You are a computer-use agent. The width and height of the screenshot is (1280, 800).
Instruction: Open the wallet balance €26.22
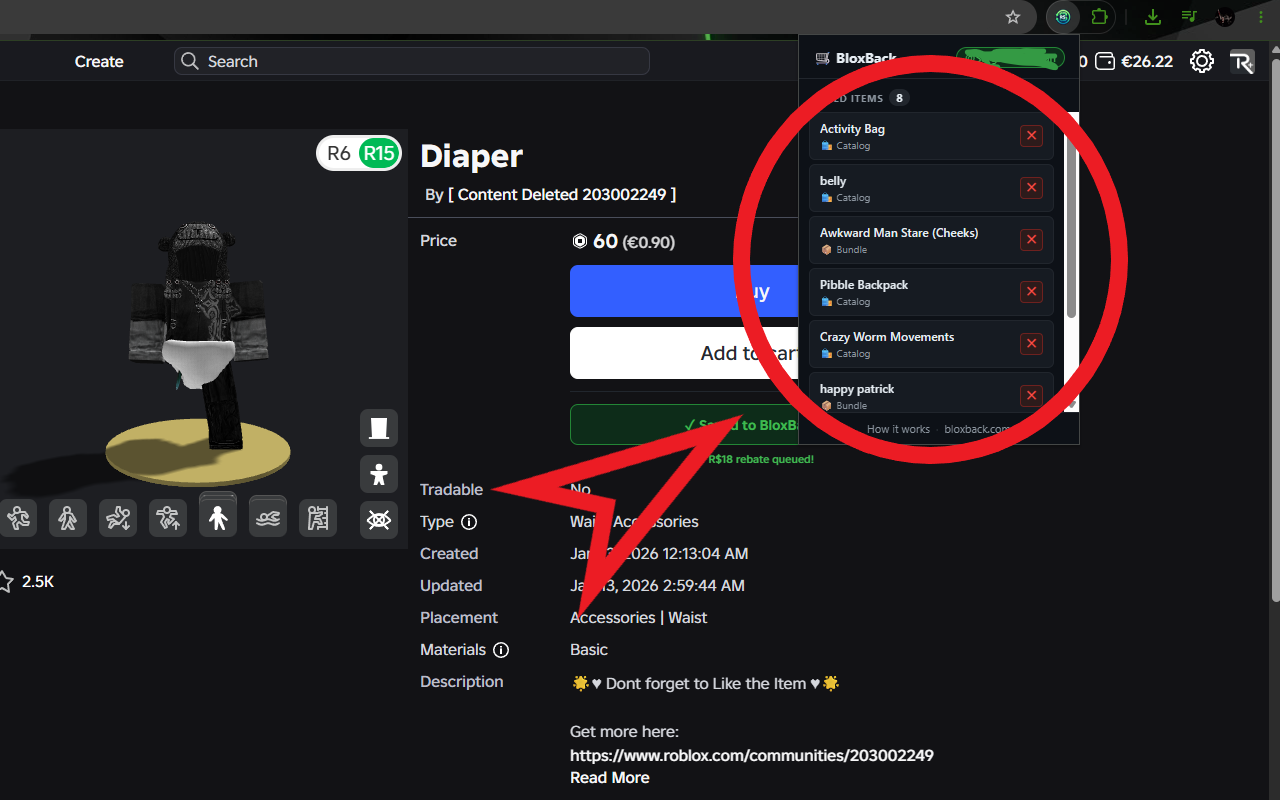[x=1134, y=61]
